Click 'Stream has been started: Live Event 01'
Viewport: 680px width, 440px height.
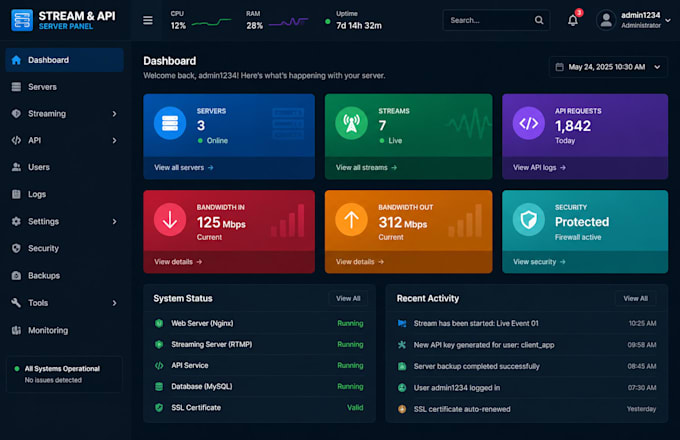[x=476, y=323]
